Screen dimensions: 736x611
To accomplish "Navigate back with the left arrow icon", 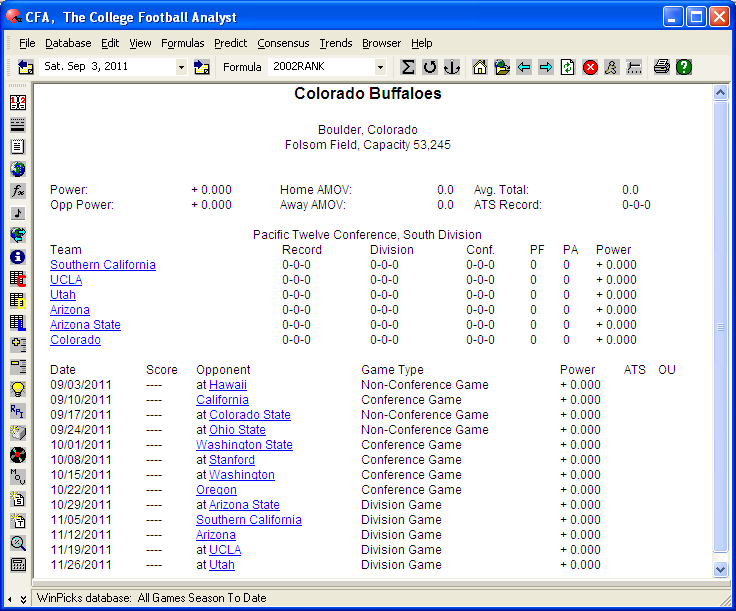I will pyautogui.click(x=523, y=67).
